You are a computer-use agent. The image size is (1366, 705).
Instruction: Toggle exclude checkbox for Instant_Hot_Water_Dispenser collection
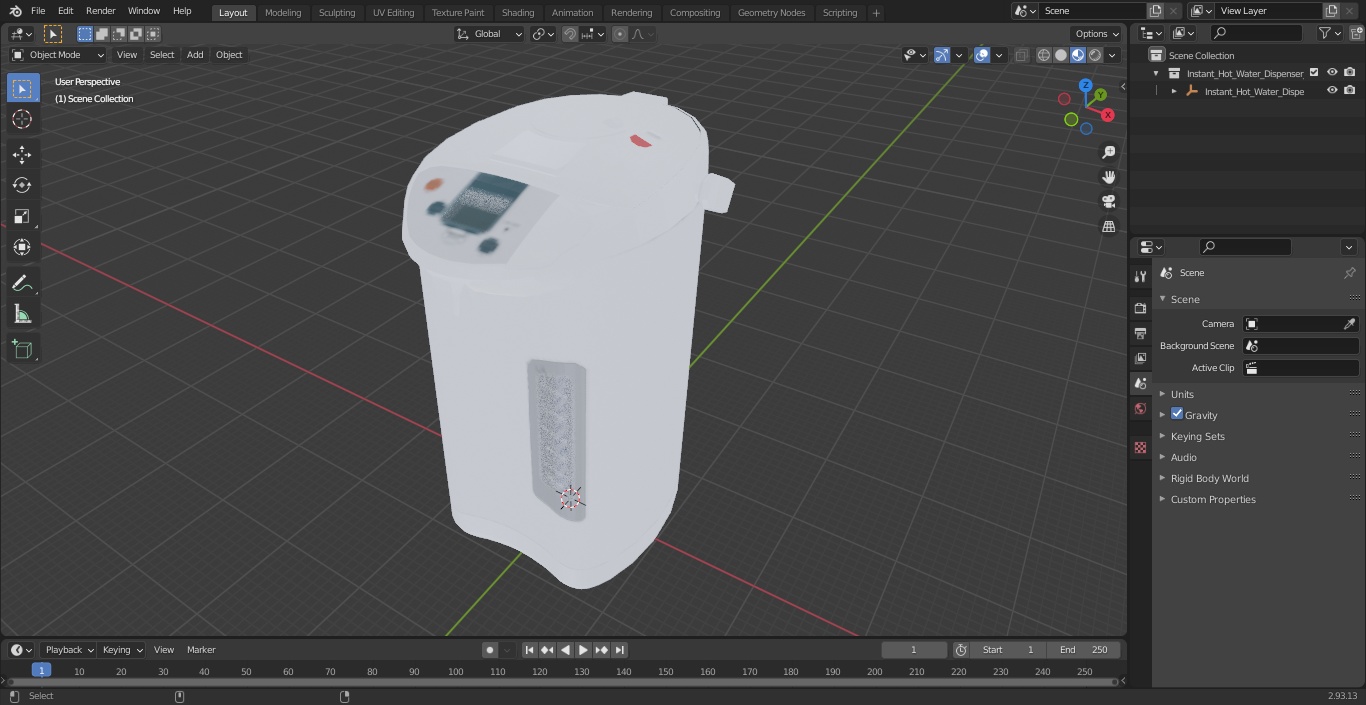1314,73
